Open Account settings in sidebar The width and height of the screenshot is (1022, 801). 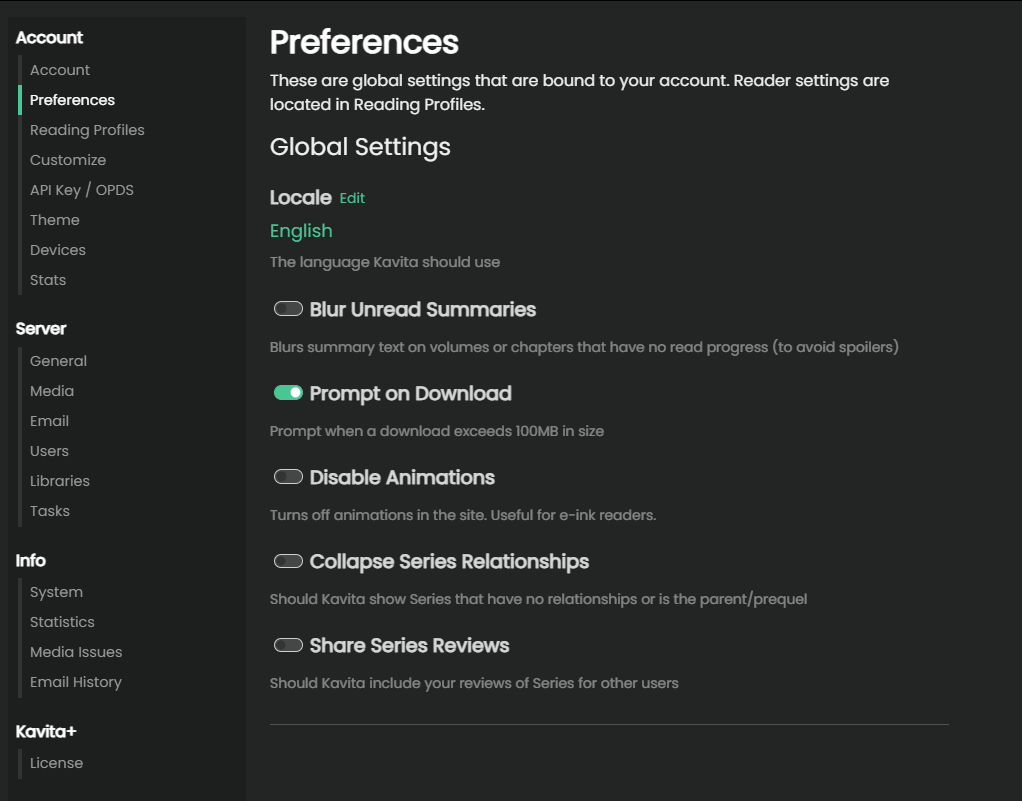click(x=60, y=70)
